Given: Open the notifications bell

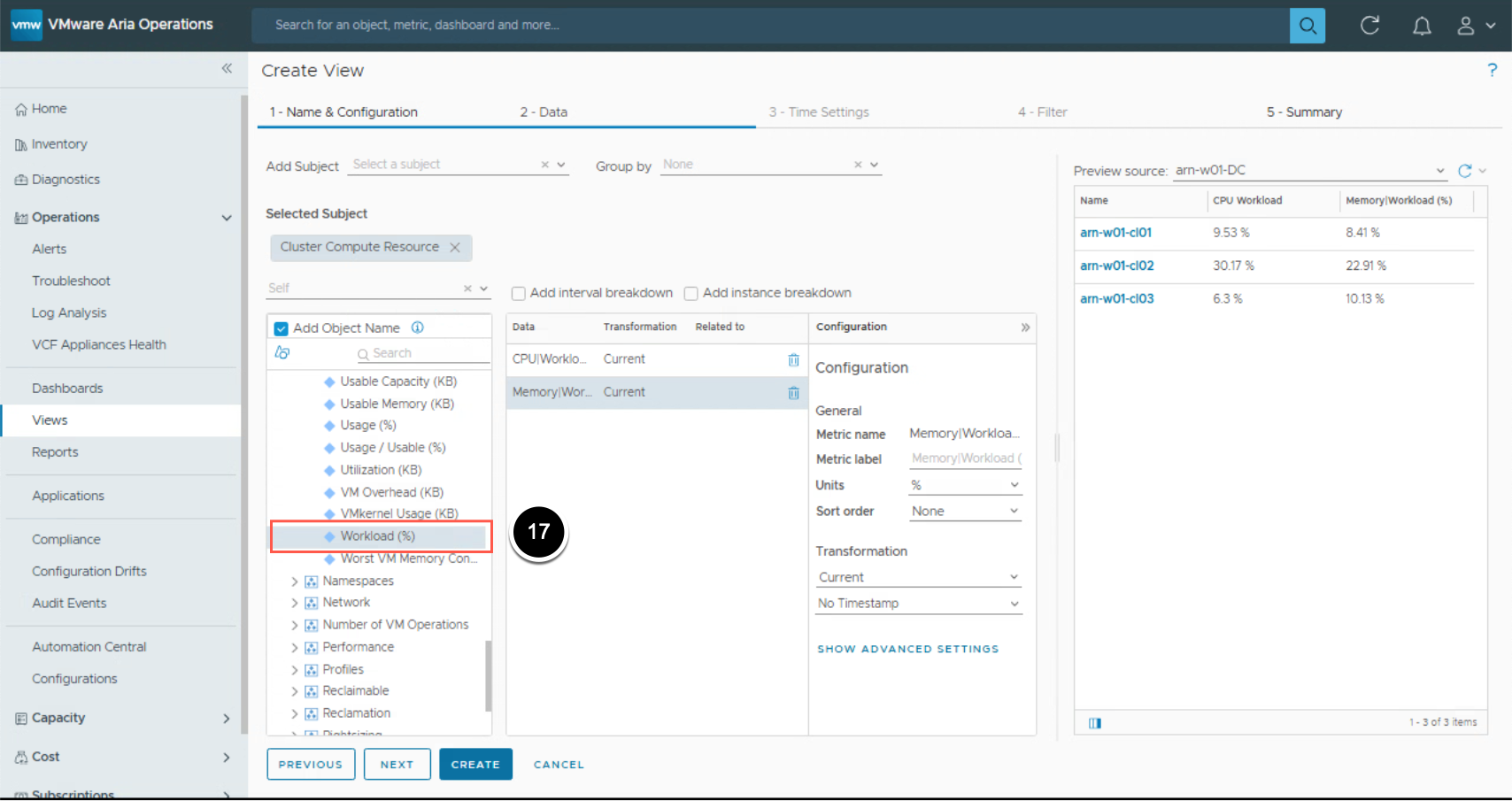Looking at the screenshot, I should [x=1421, y=26].
